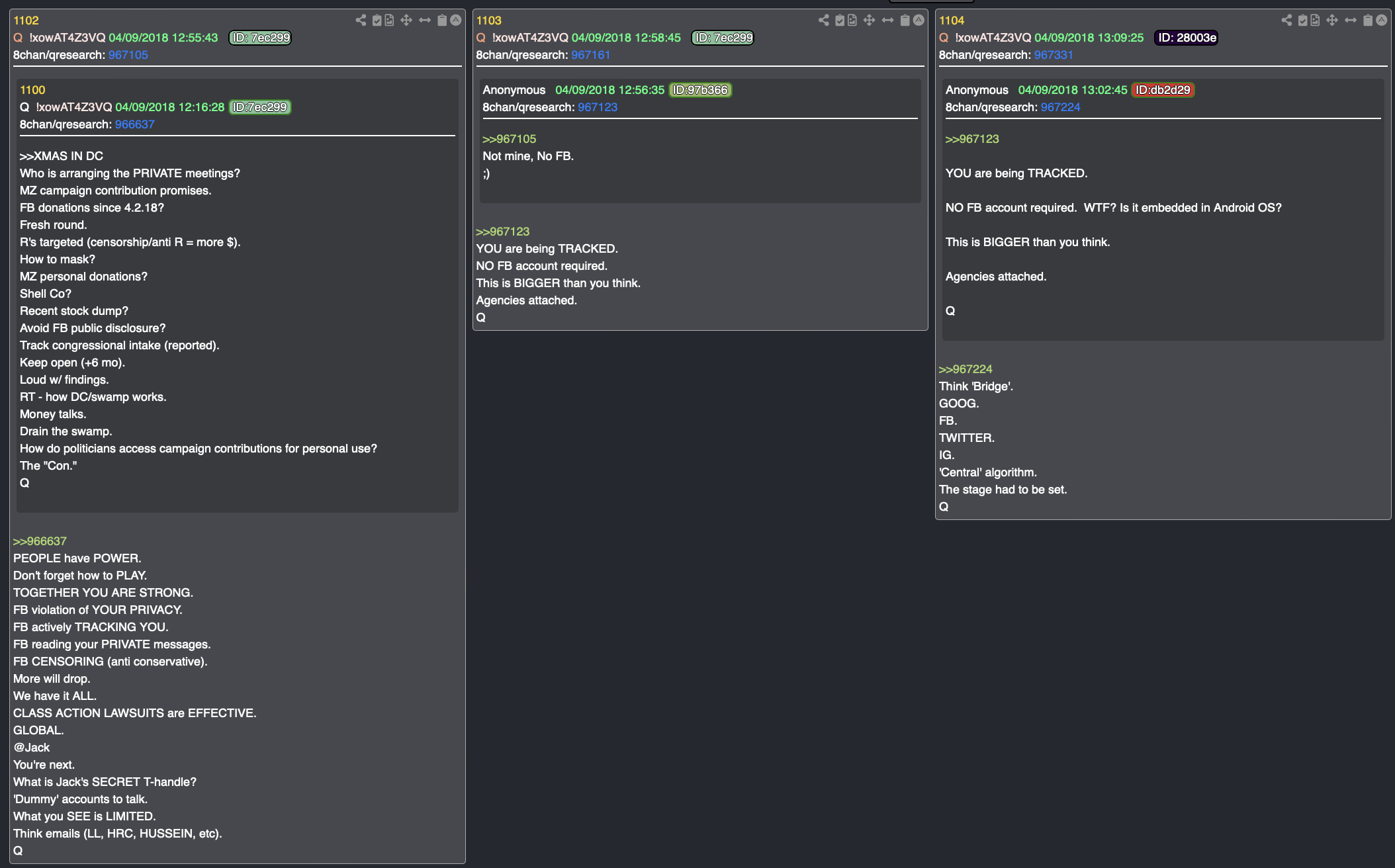
Task: Click timestamp 04/09/2018 12:16:28 on post 1100
Action: (x=170, y=107)
